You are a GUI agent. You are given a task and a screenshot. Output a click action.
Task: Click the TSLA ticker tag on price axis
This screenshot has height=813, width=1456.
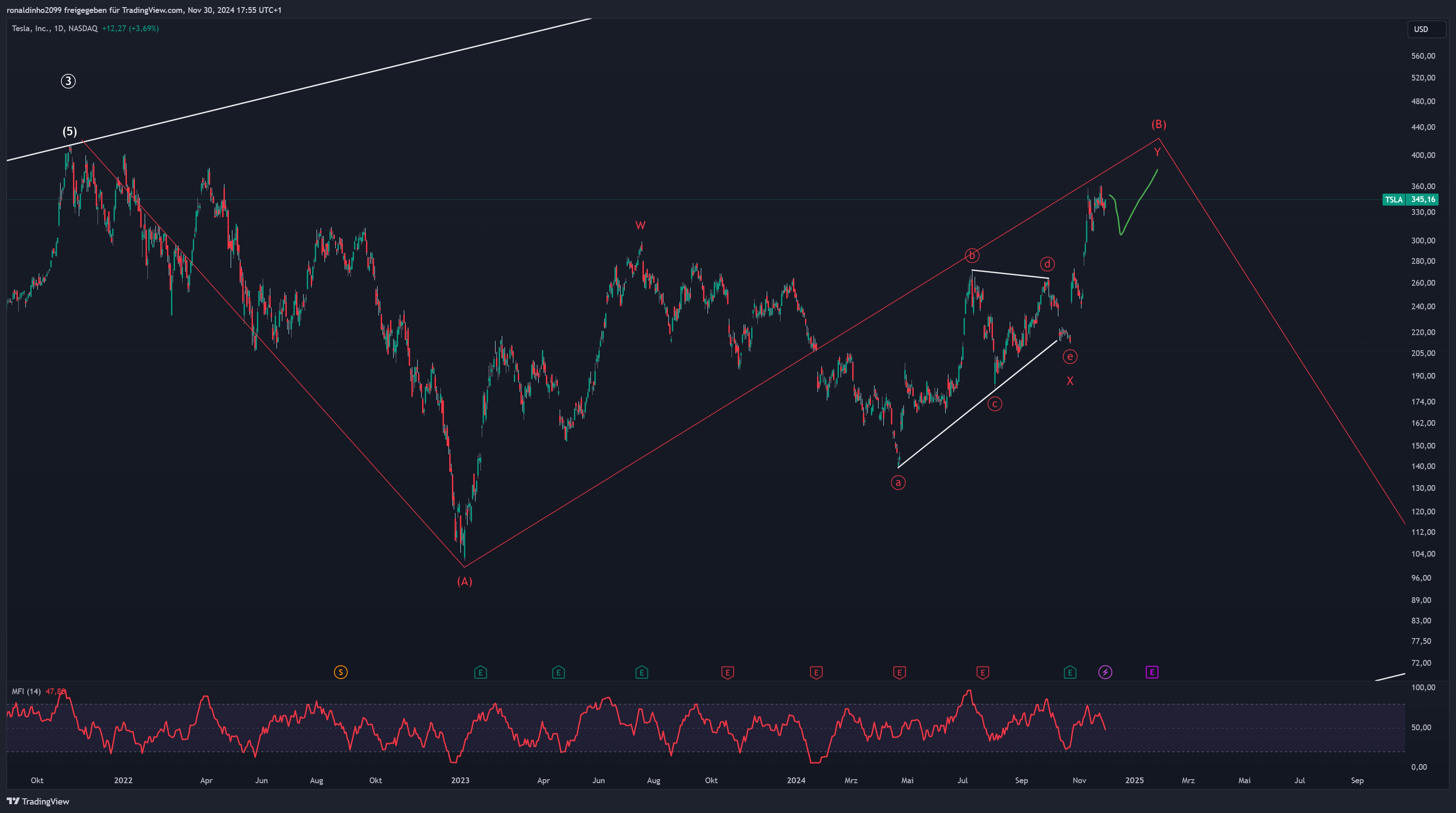(1393, 199)
